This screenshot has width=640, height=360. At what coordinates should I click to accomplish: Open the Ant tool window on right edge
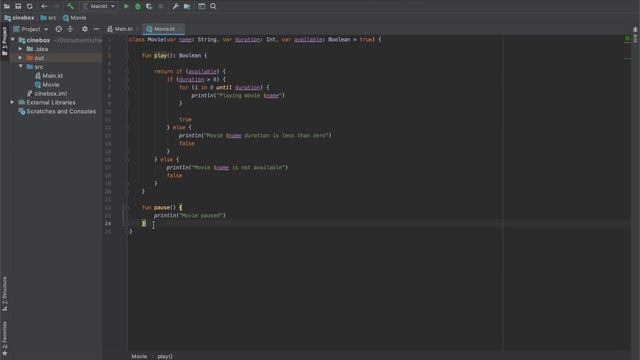tap(636, 36)
